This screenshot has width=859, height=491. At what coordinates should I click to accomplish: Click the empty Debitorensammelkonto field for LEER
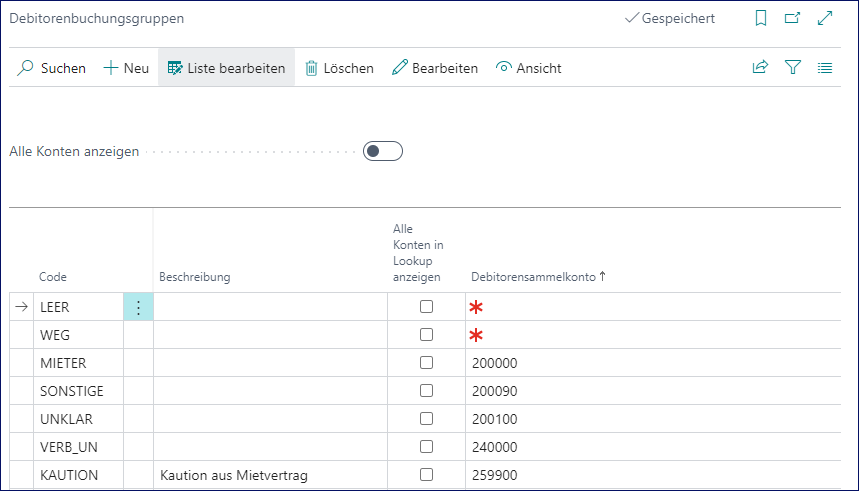[653, 307]
